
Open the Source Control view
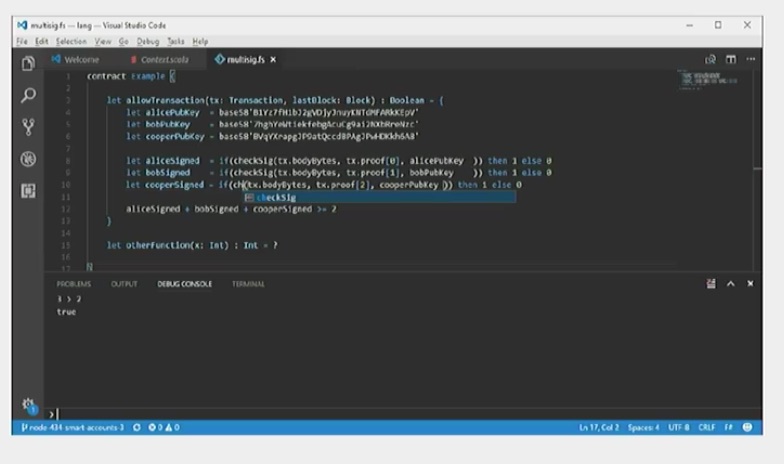tap(28, 127)
